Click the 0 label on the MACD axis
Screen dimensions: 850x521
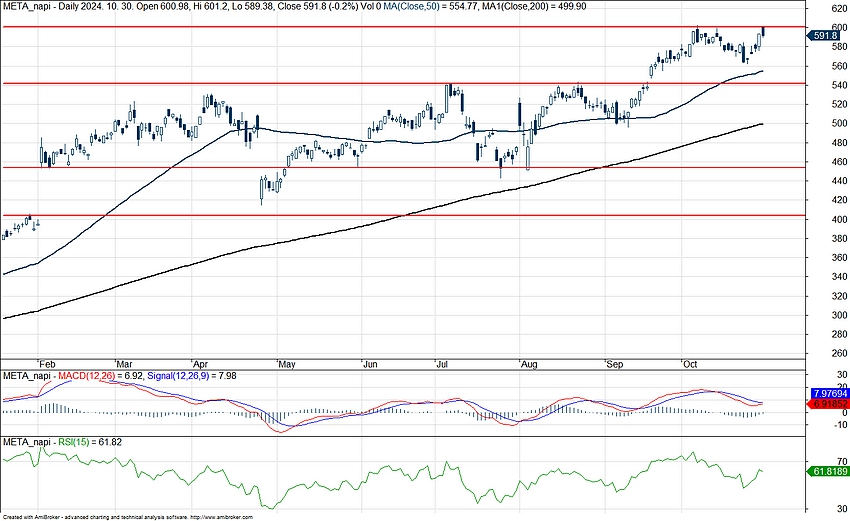pos(845,413)
